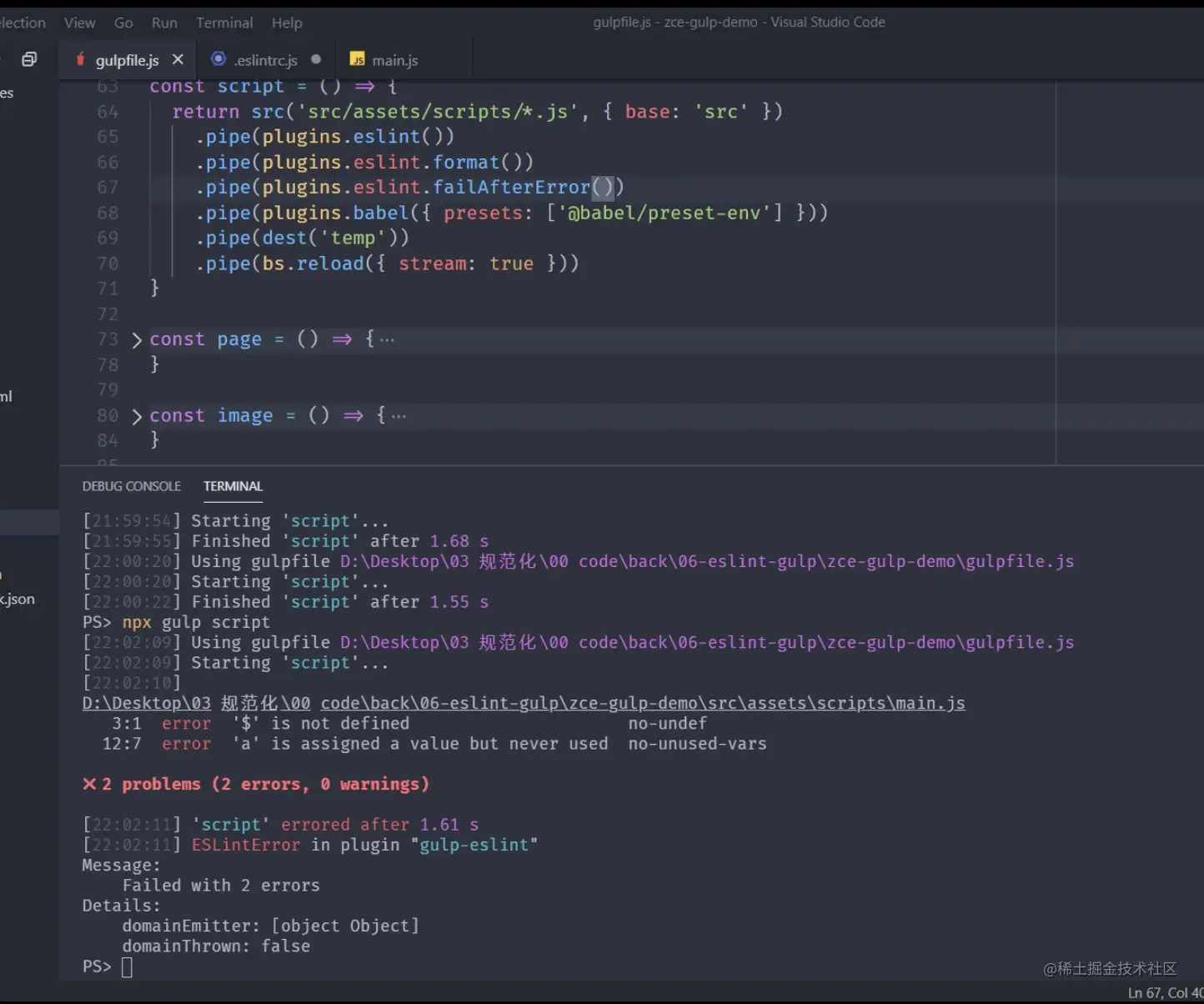This screenshot has width=1204, height=1004.
Task: Select the Terminal panel tab
Action: coord(233,486)
